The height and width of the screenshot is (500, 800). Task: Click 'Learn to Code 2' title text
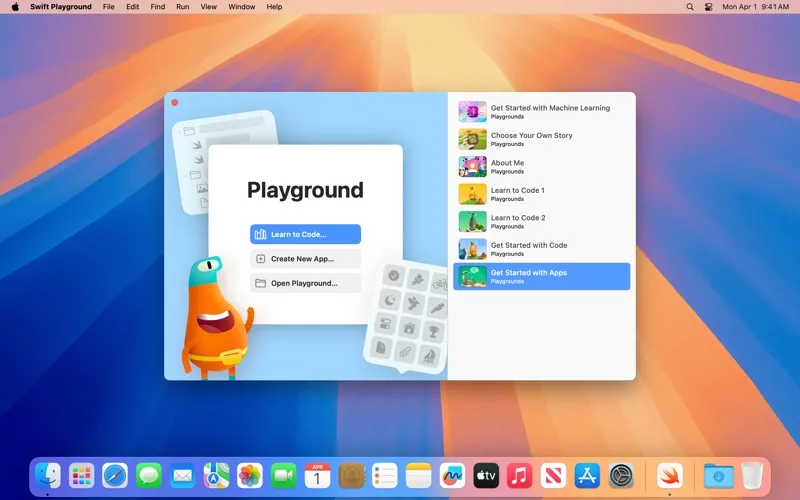(x=518, y=218)
